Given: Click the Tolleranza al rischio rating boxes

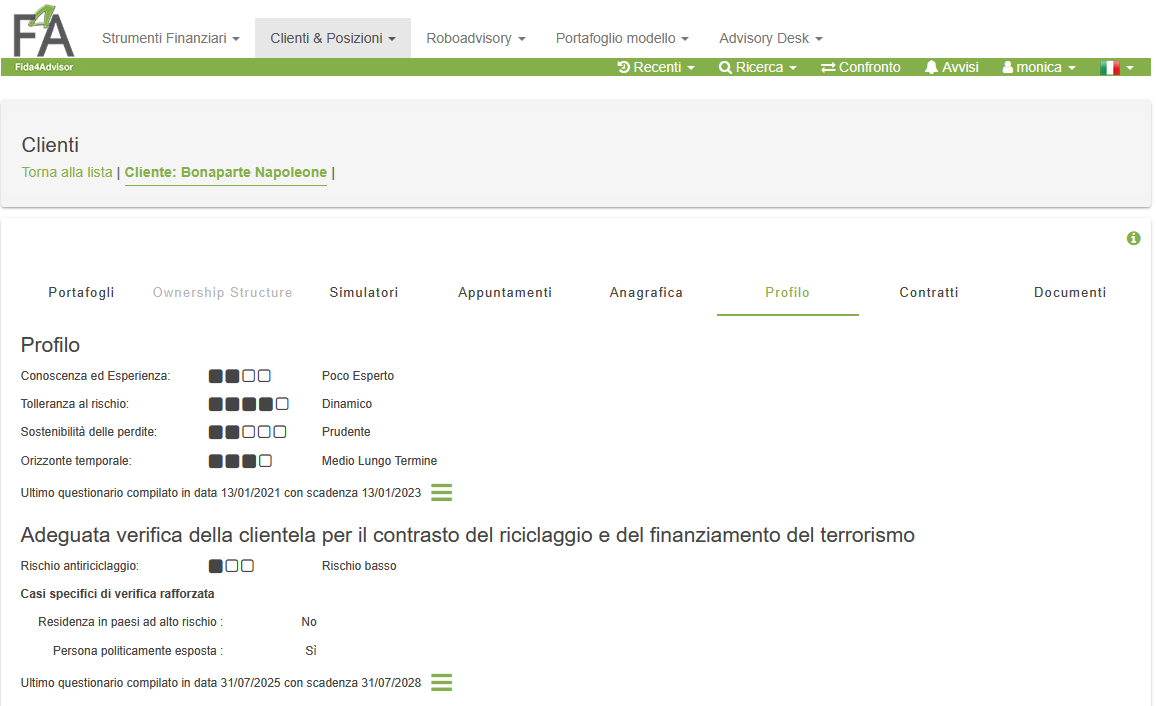Looking at the screenshot, I should pyautogui.click(x=248, y=404).
